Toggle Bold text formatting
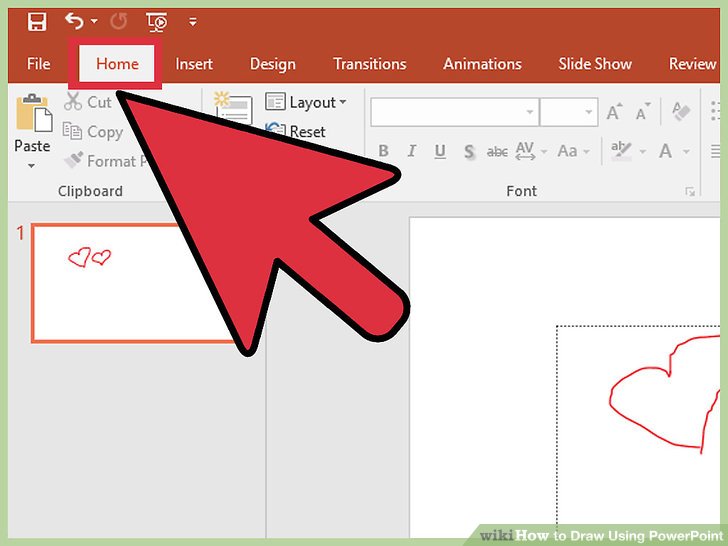This screenshot has width=728, height=546. (383, 152)
